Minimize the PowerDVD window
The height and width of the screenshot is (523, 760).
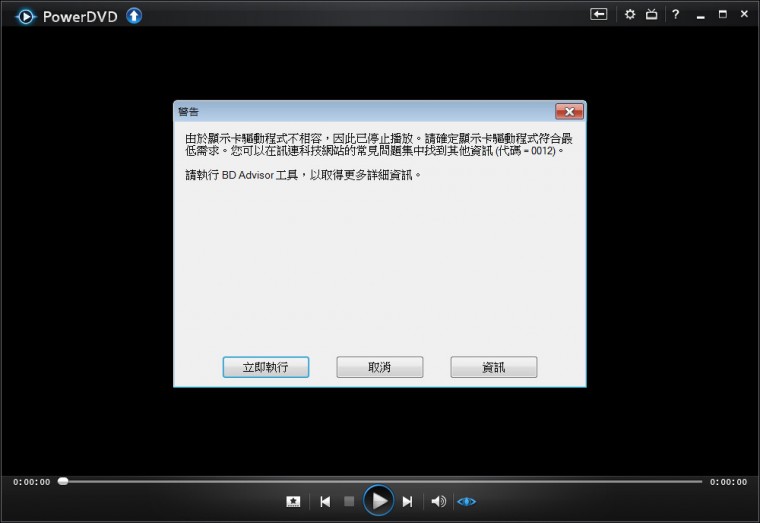700,16
